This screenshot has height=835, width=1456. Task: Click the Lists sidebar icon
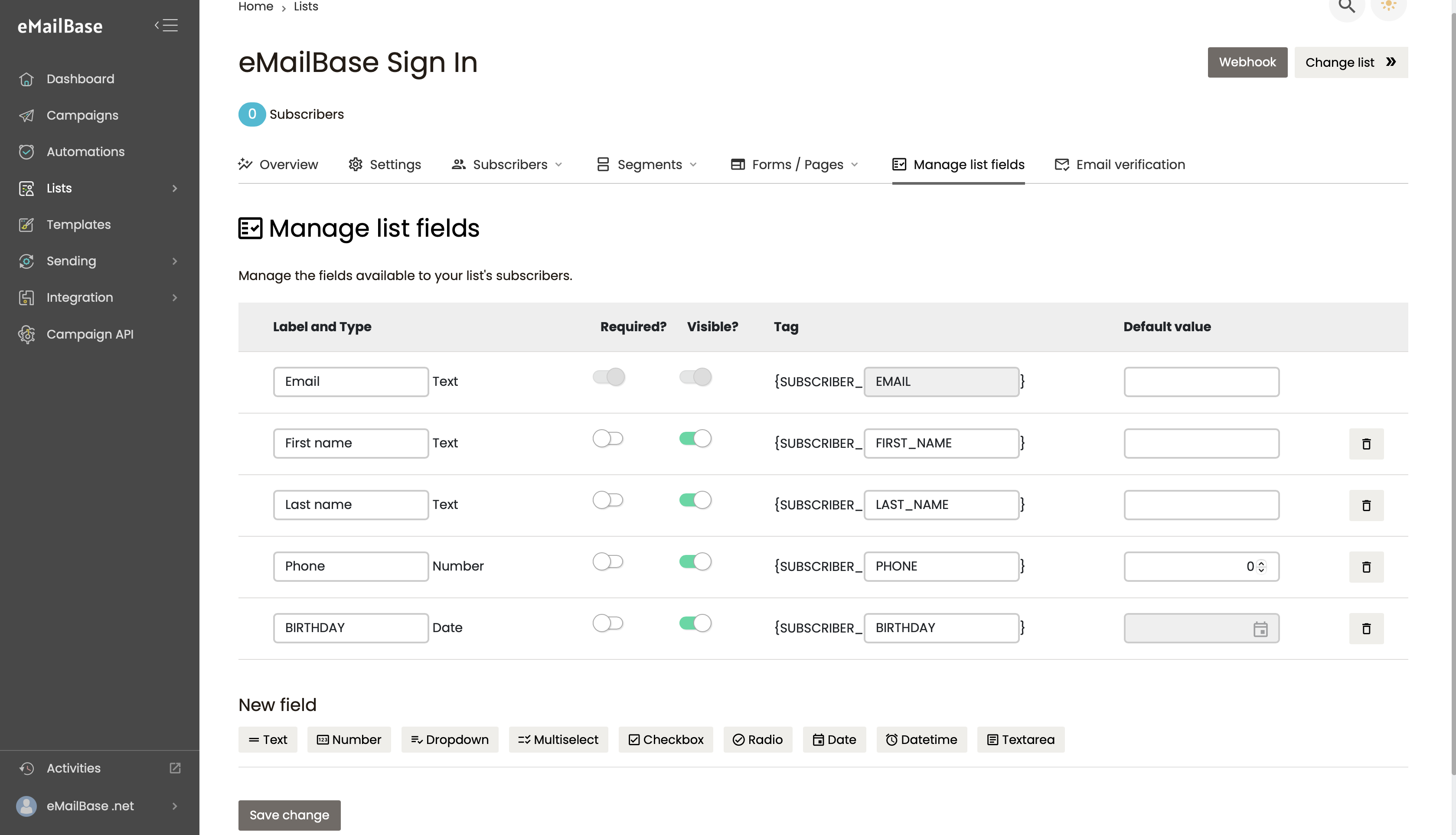coord(26,188)
